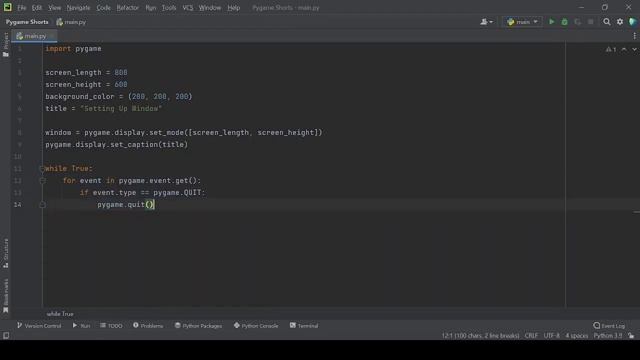
Task: Click the warnings indicator in the editor corner
Action: click(x=611, y=49)
